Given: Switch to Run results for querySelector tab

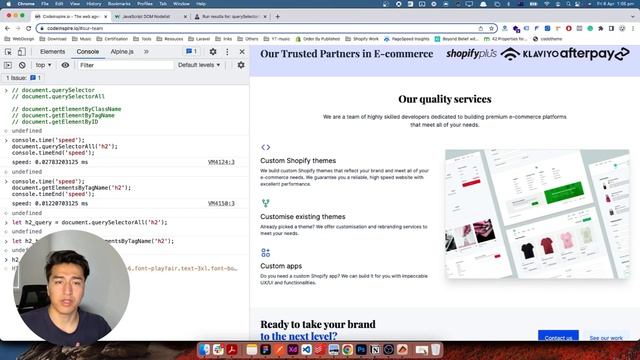Looking at the screenshot, I should [231, 17].
